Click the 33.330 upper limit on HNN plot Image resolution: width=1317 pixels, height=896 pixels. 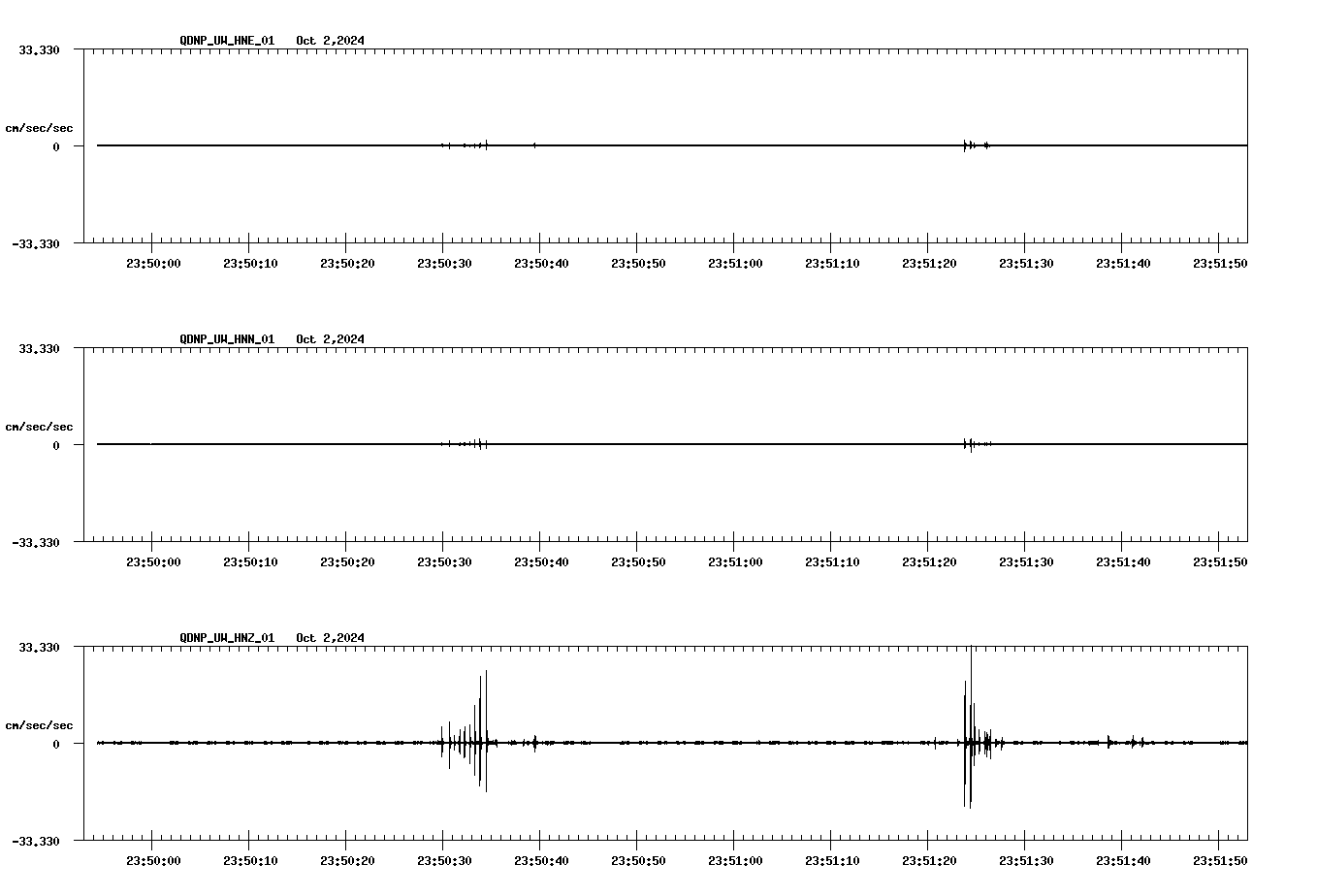(39, 348)
